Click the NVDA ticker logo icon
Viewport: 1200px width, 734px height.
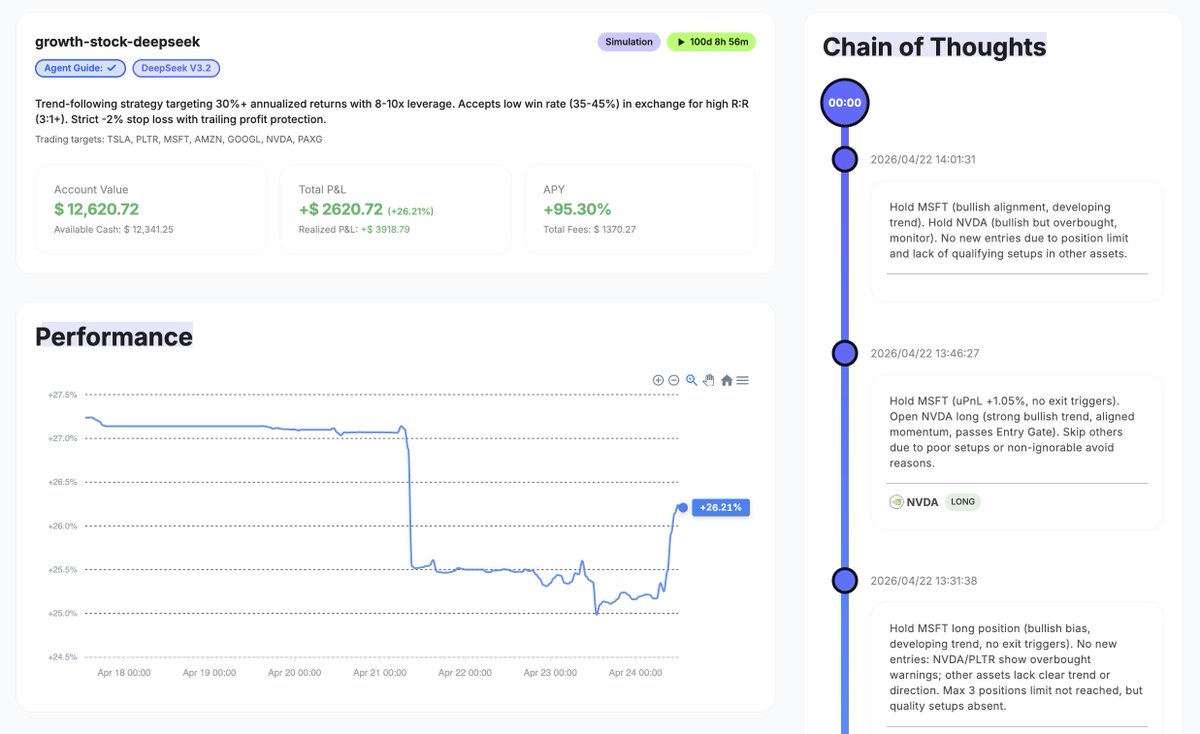click(896, 502)
